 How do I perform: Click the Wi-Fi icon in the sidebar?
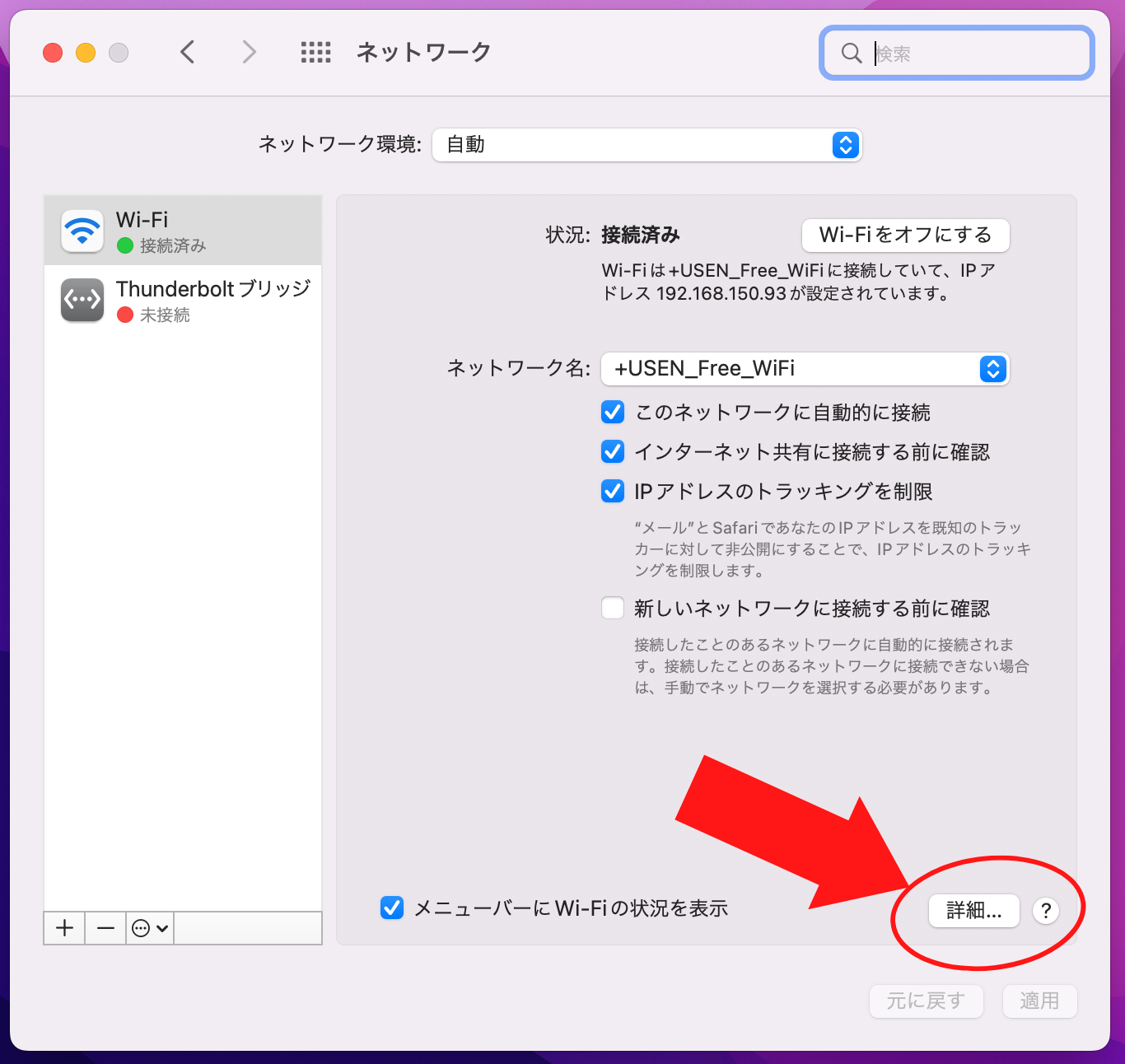click(x=82, y=231)
